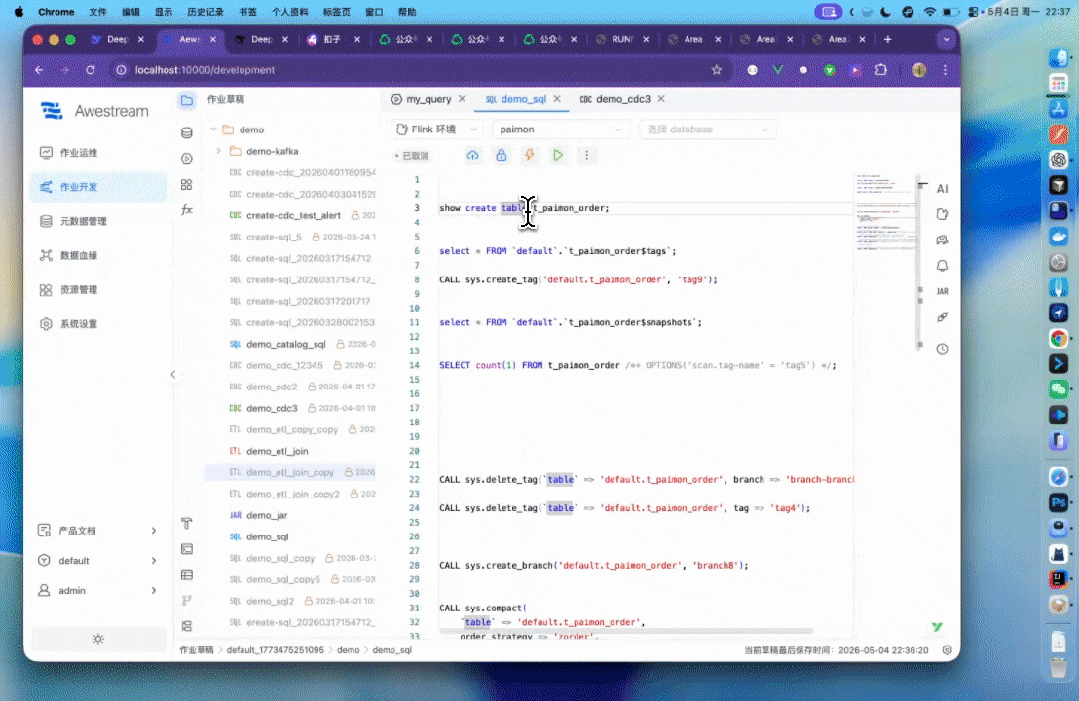Open the three-dot more options menu

586,155
